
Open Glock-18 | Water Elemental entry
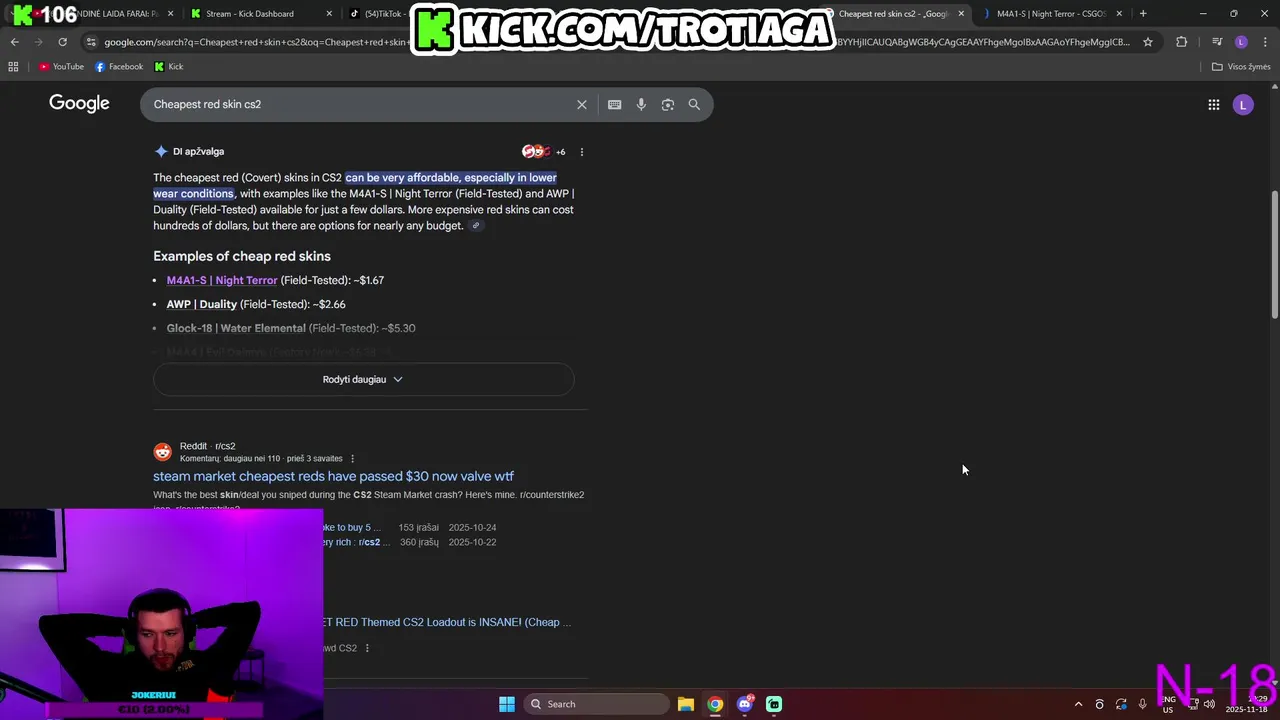[x=236, y=329]
